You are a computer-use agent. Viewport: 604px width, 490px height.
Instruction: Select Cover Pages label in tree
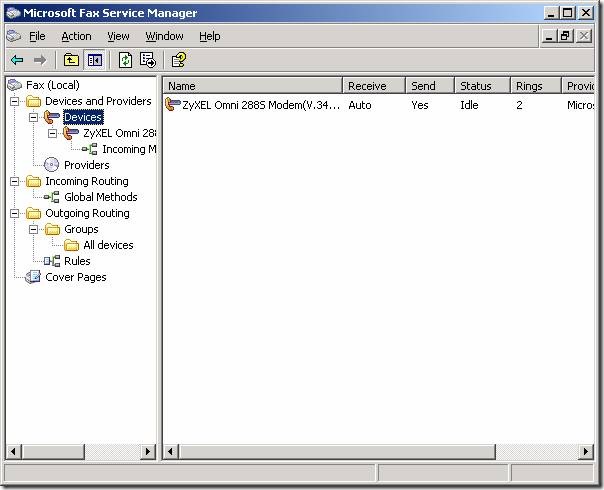click(x=76, y=277)
